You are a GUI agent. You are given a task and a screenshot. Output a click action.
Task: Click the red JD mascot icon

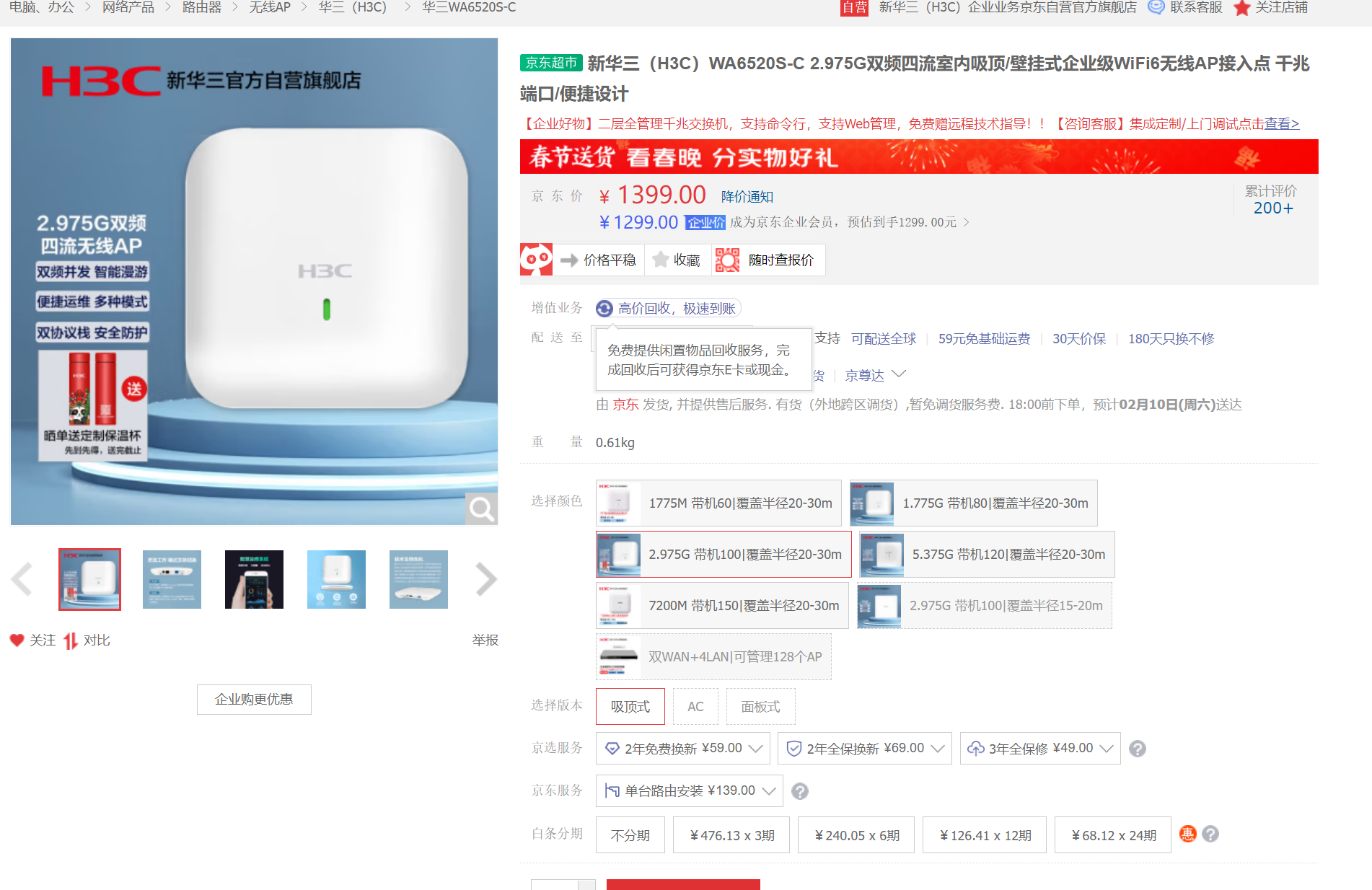[536, 260]
